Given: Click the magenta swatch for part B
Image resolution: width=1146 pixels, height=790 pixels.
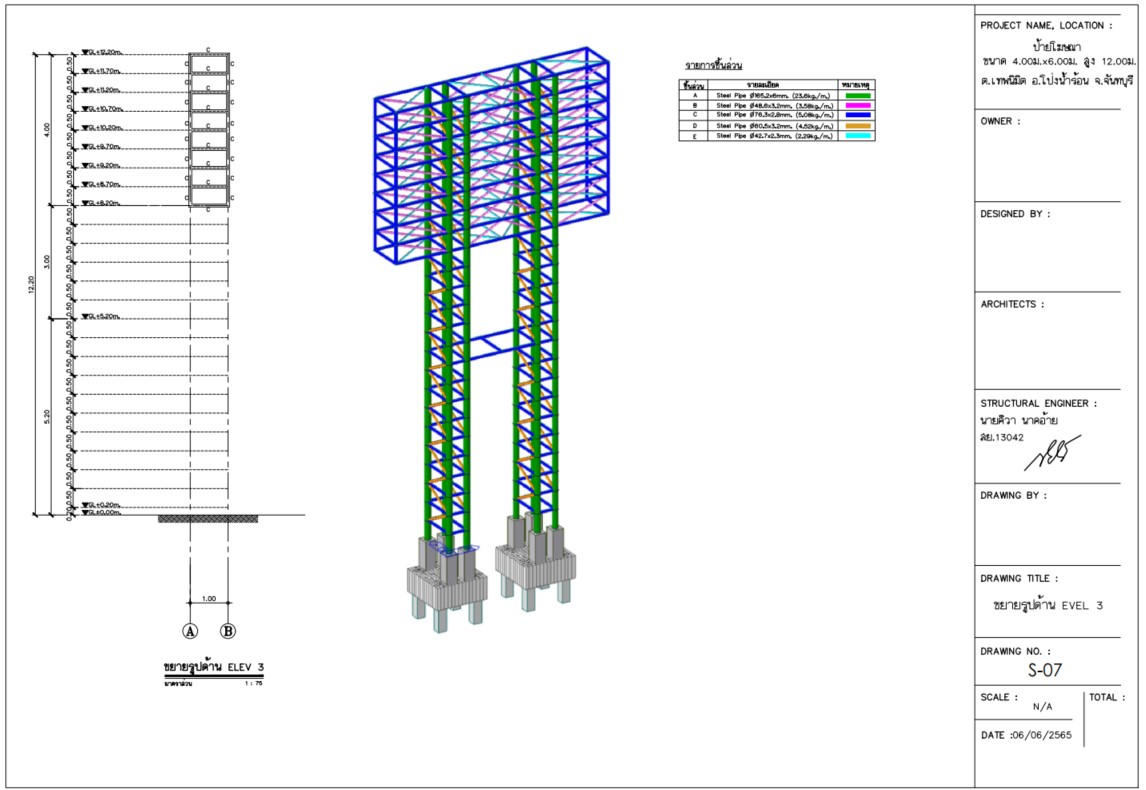Looking at the screenshot, I should coord(857,105).
